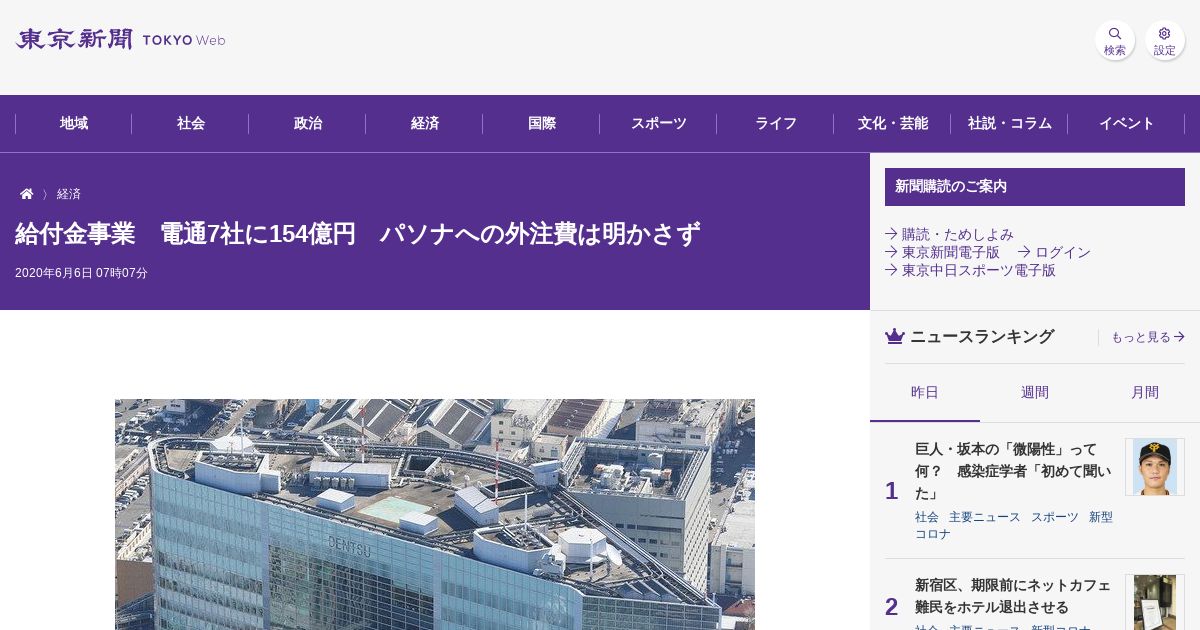Click the 社会 tag under ranking 1

coord(927,517)
